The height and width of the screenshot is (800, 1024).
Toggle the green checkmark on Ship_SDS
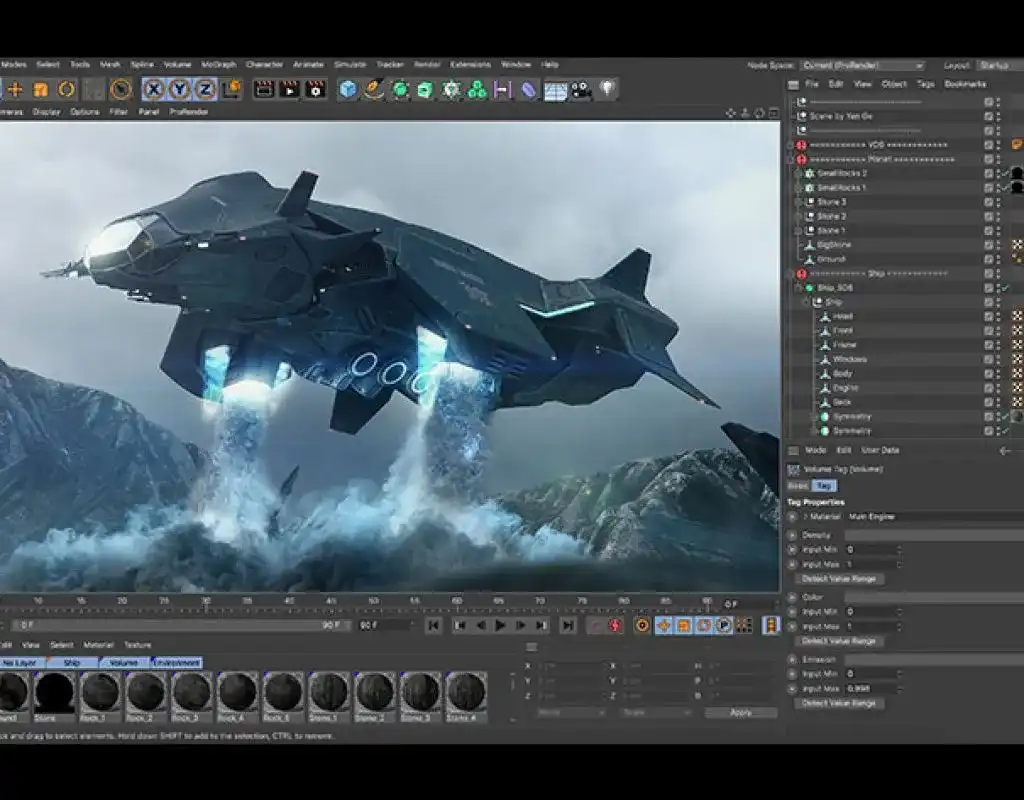click(x=1004, y=287)
